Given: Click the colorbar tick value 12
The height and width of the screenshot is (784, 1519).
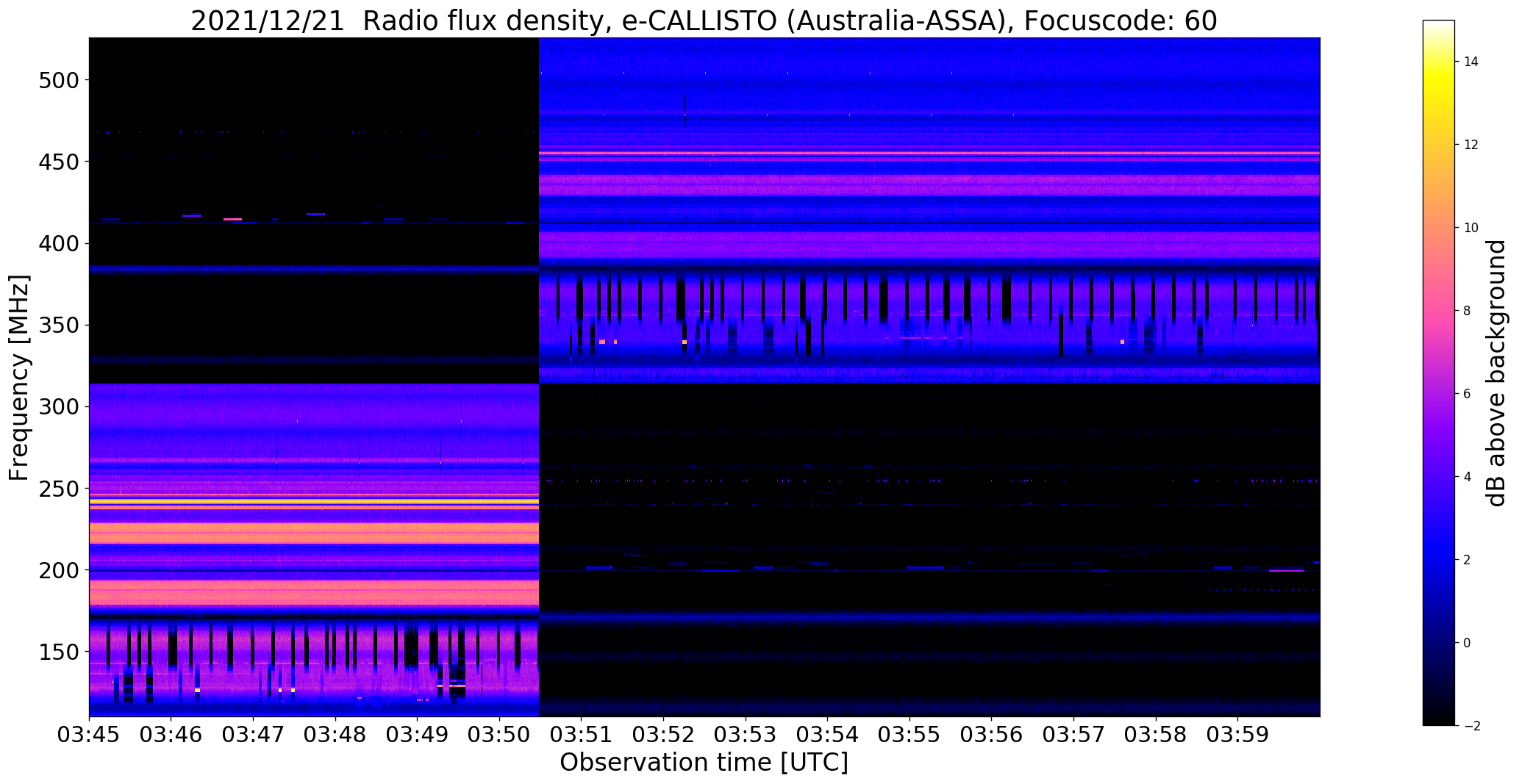Looking at the screenshot, I should click(1471, 145).
